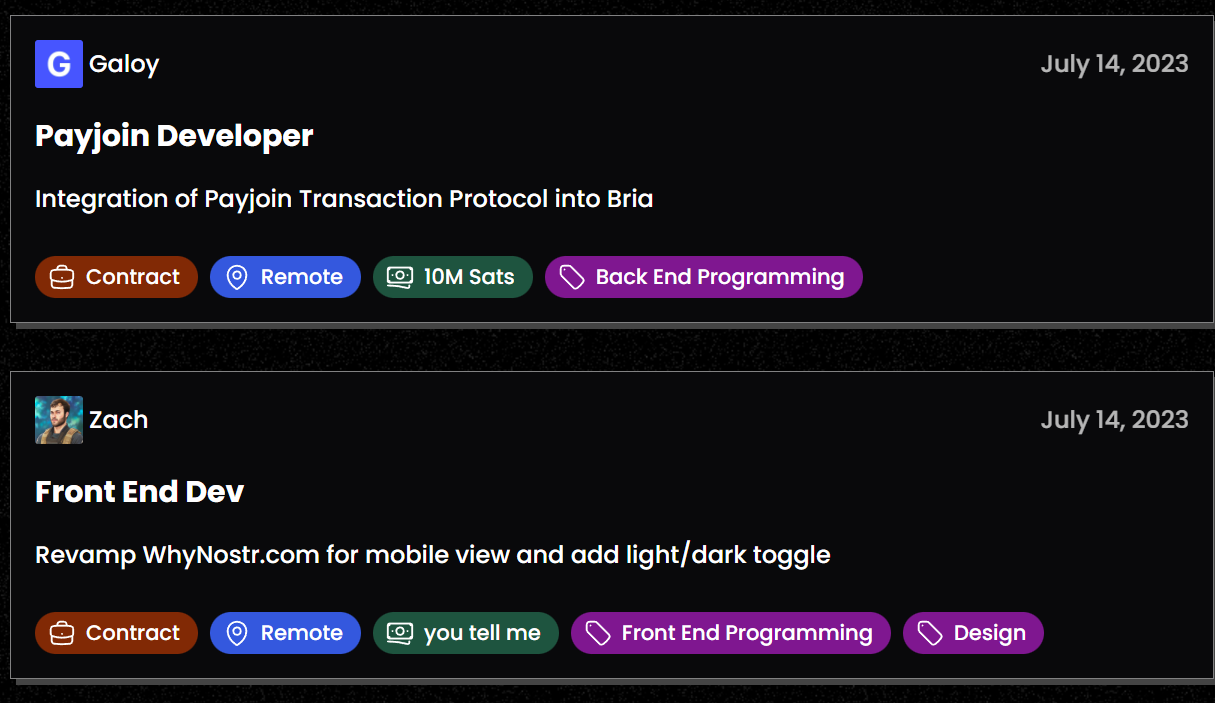This screenshot has height=703, width=1215.
Task: Click the WhyNostr.com revamp description text
Action: click(x=432, y=555)
